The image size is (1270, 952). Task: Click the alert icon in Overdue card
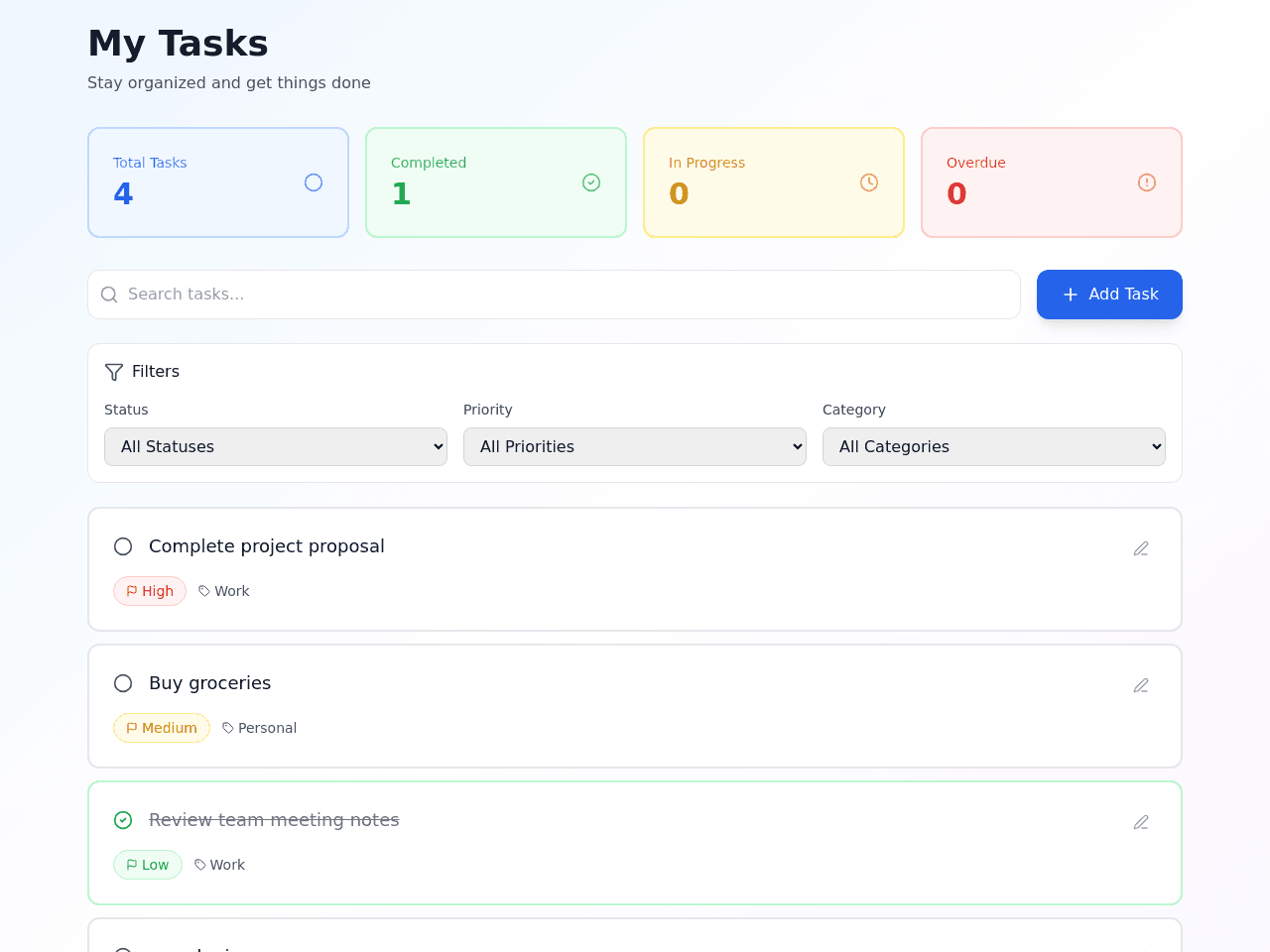pos(1147,182)
